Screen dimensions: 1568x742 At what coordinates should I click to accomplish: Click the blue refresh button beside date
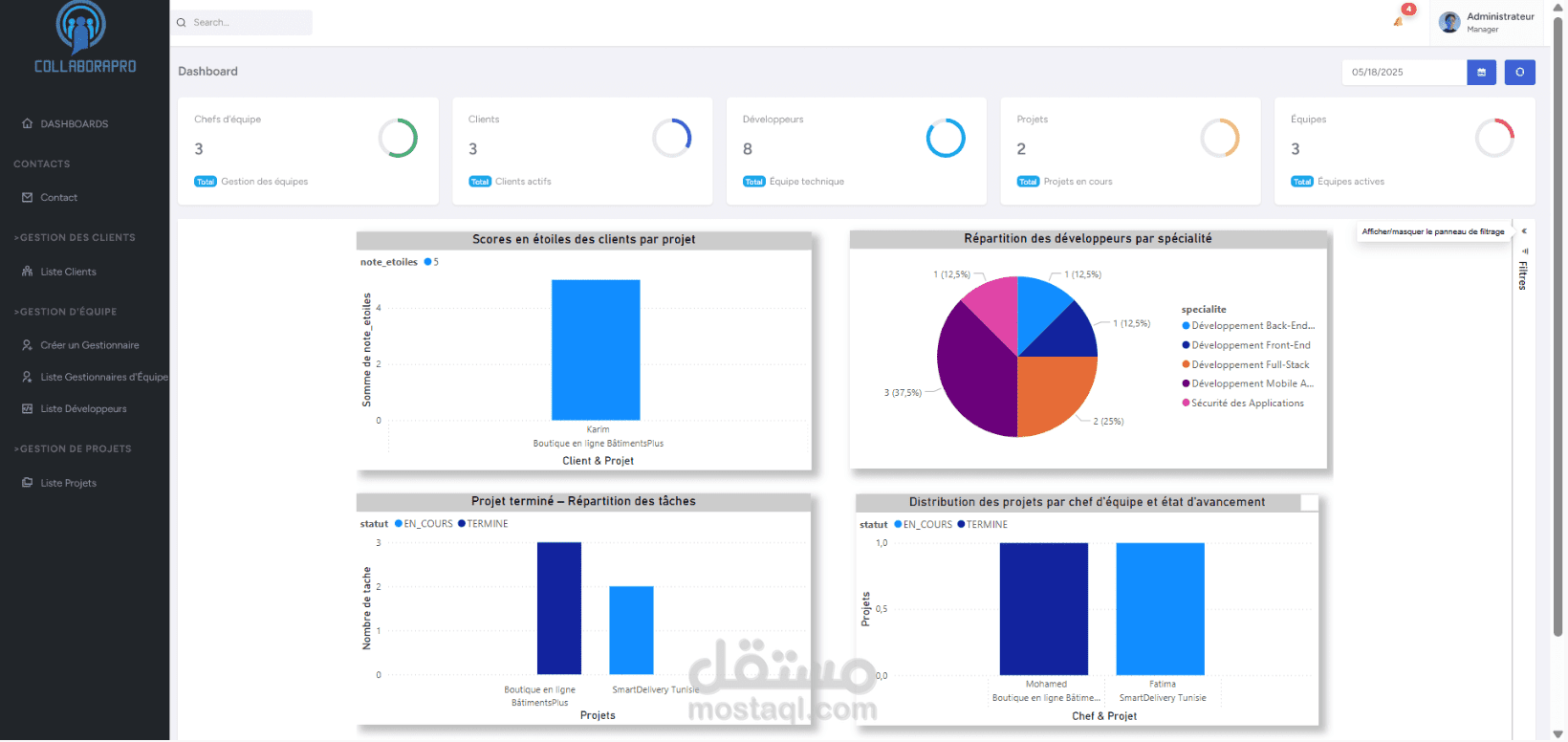(1519, 72)
